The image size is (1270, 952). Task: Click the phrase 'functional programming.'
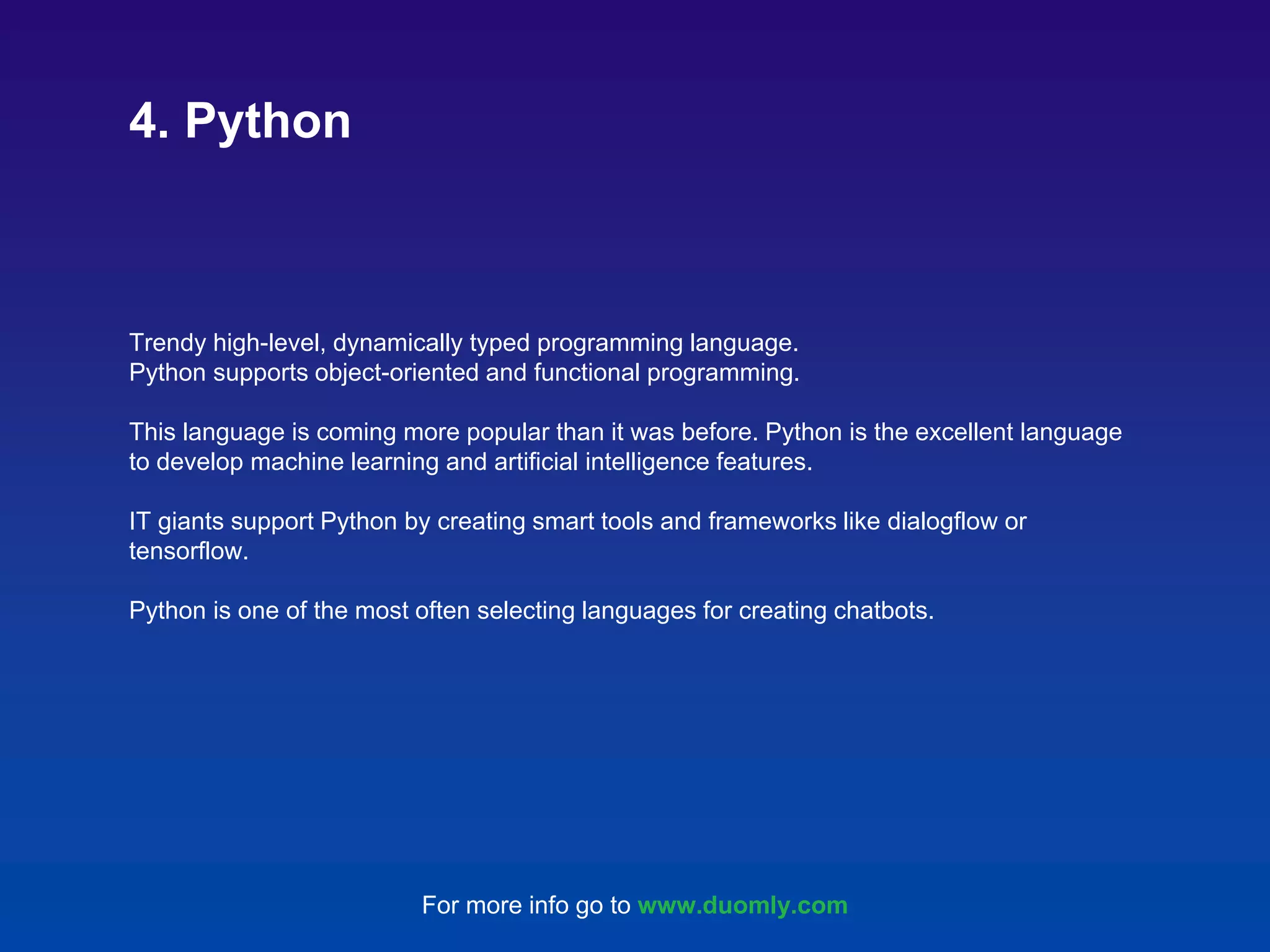(666, 372)
